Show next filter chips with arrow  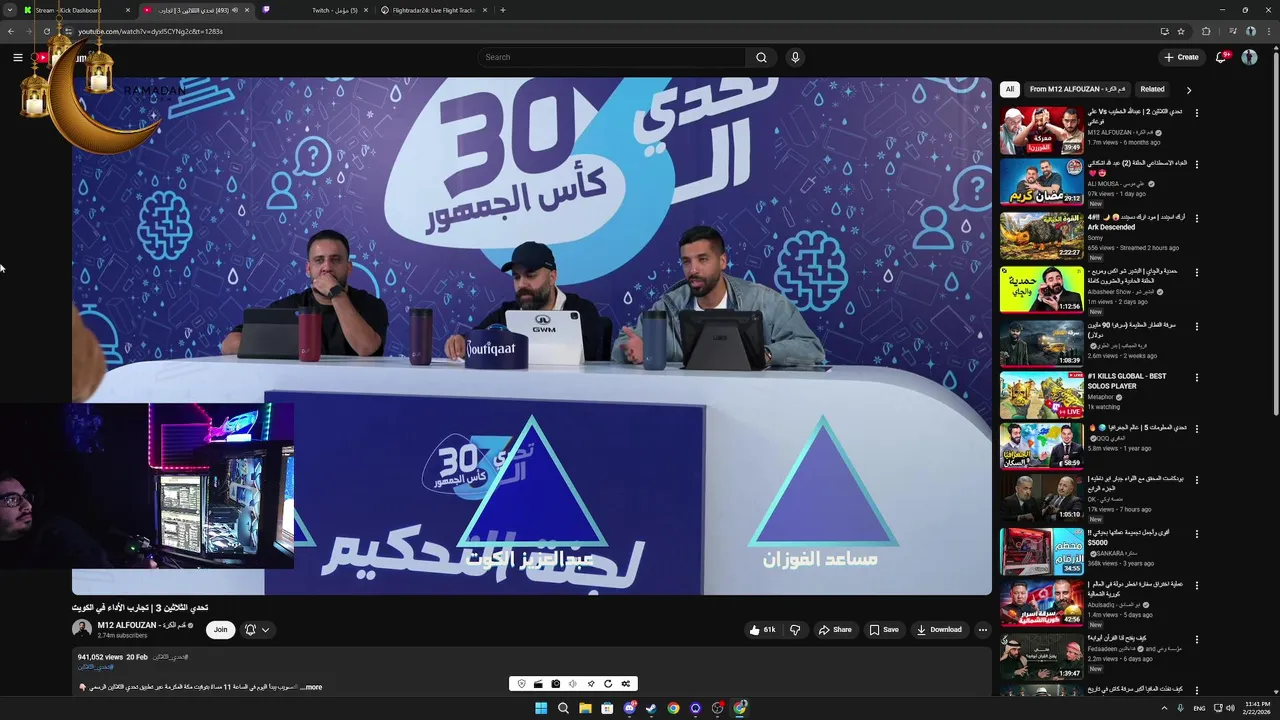(1188, 90)
